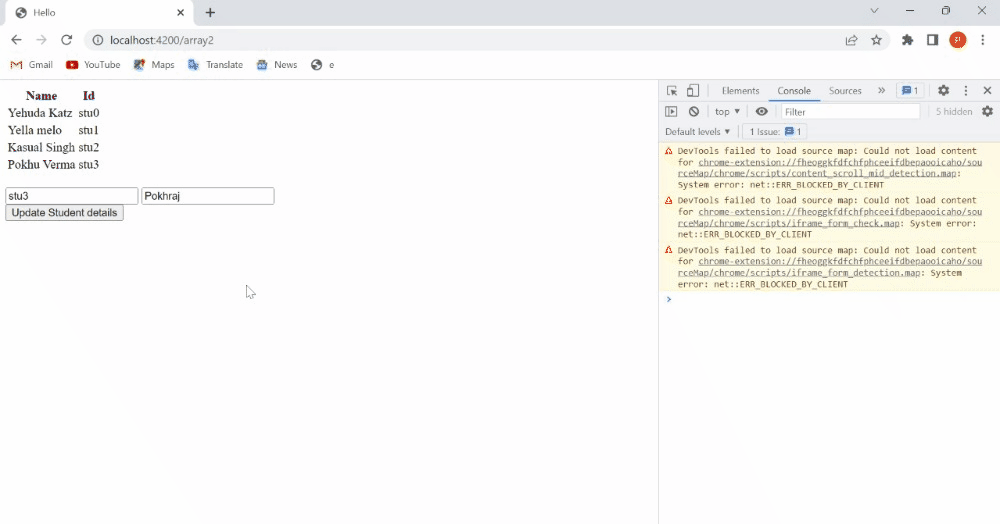This screenshot has width=1000, height=524.
Task: Open a new browser tab
Action: pyautogui.click(x=210, y=12)
